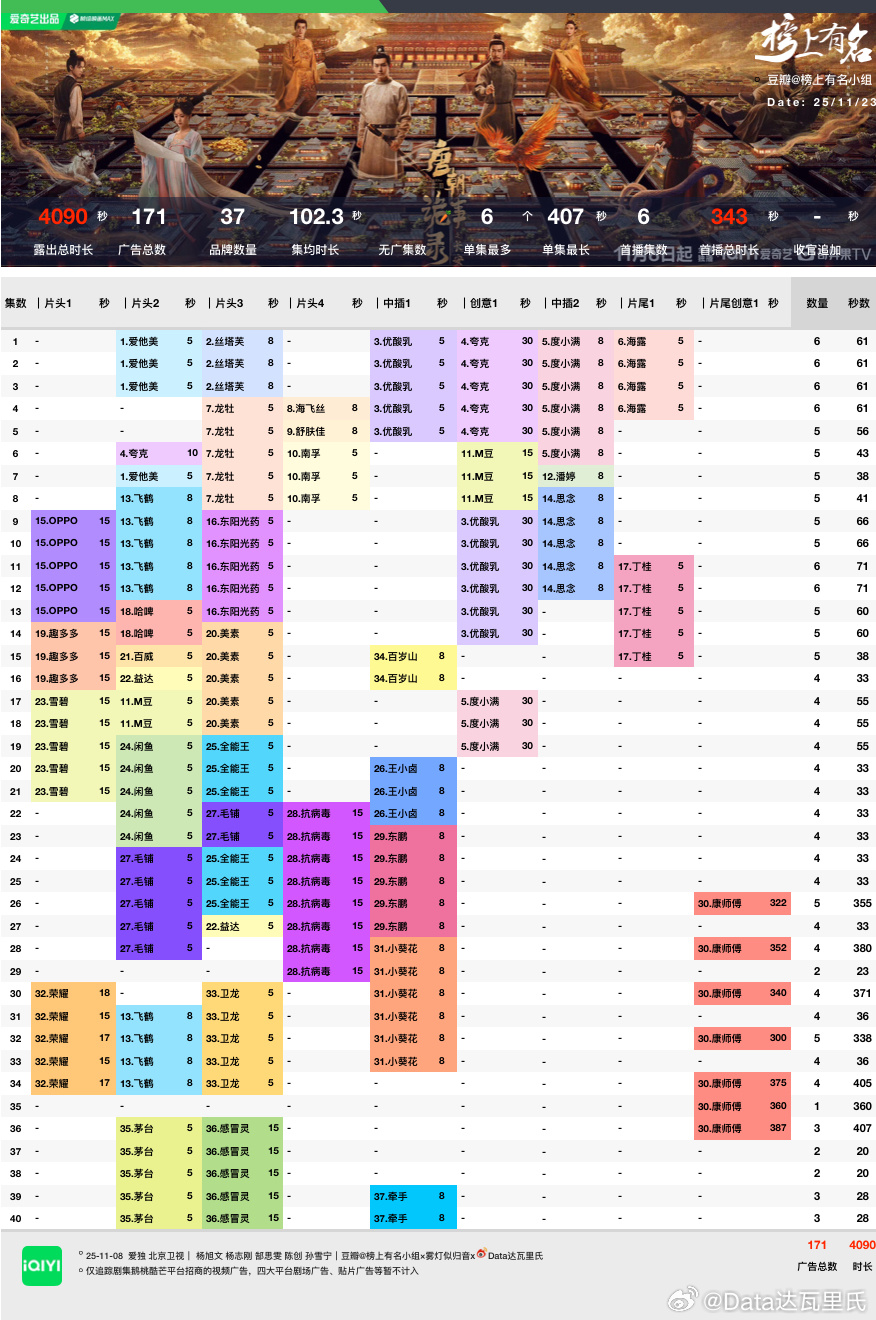Click the iQIYI logo in the footer
This screenshot has width=876, height=1320.
click(41, 1265)
